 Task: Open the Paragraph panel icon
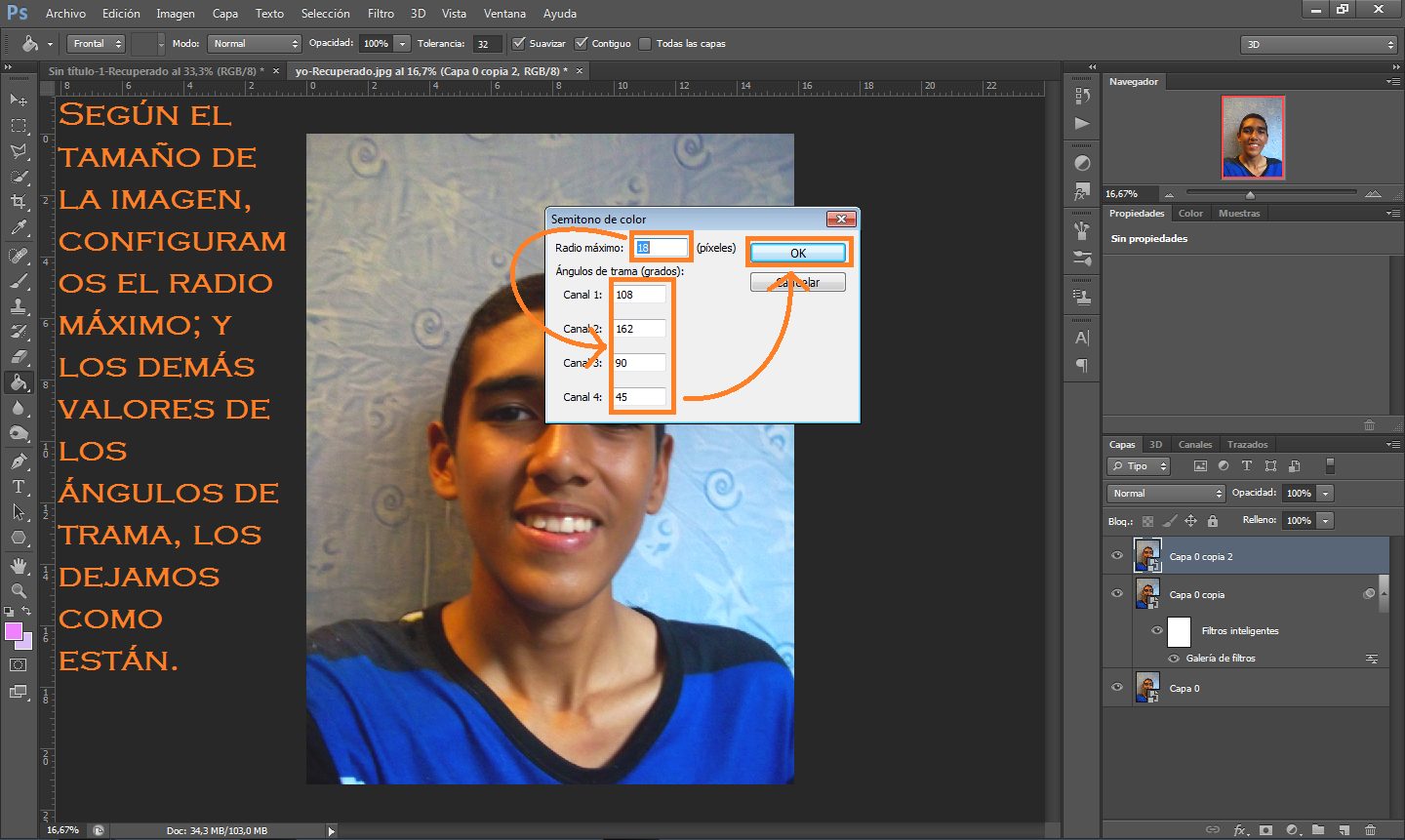[1082, 365]
